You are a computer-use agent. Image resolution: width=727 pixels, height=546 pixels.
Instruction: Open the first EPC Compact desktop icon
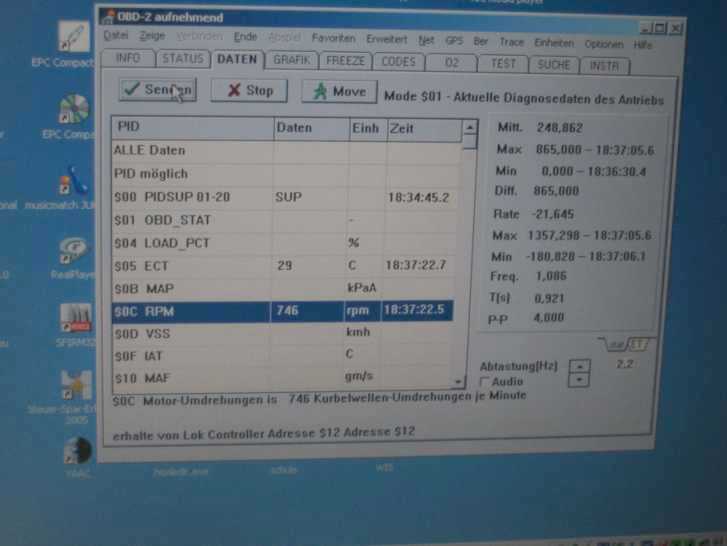click(73, 44)
